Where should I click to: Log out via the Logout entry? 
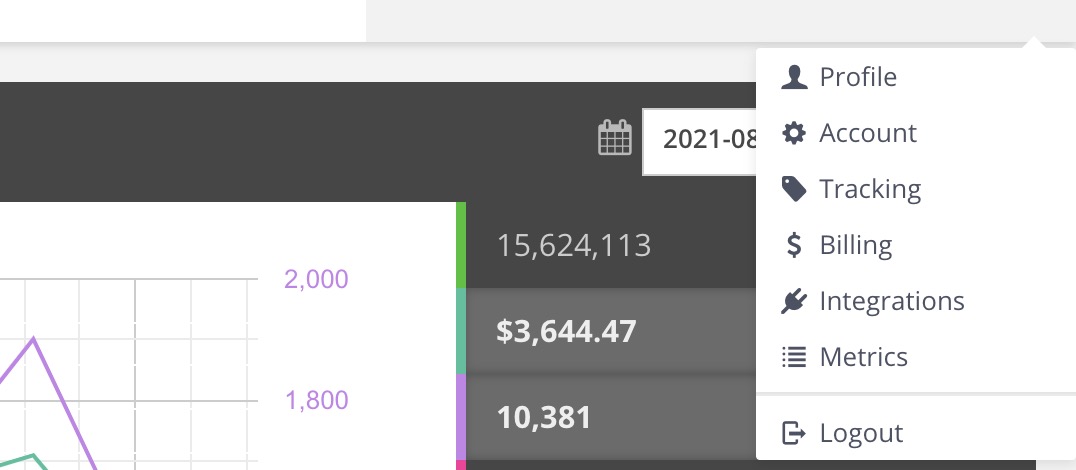click(916, 433)
